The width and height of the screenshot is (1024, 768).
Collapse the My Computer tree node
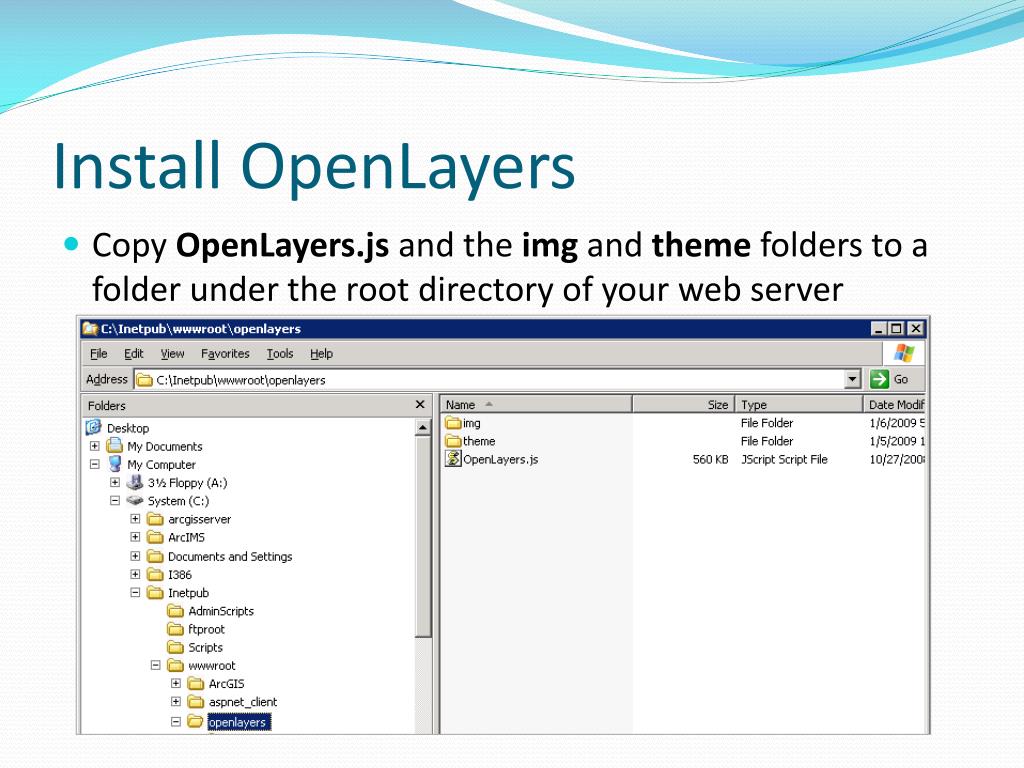coord(95,464)
